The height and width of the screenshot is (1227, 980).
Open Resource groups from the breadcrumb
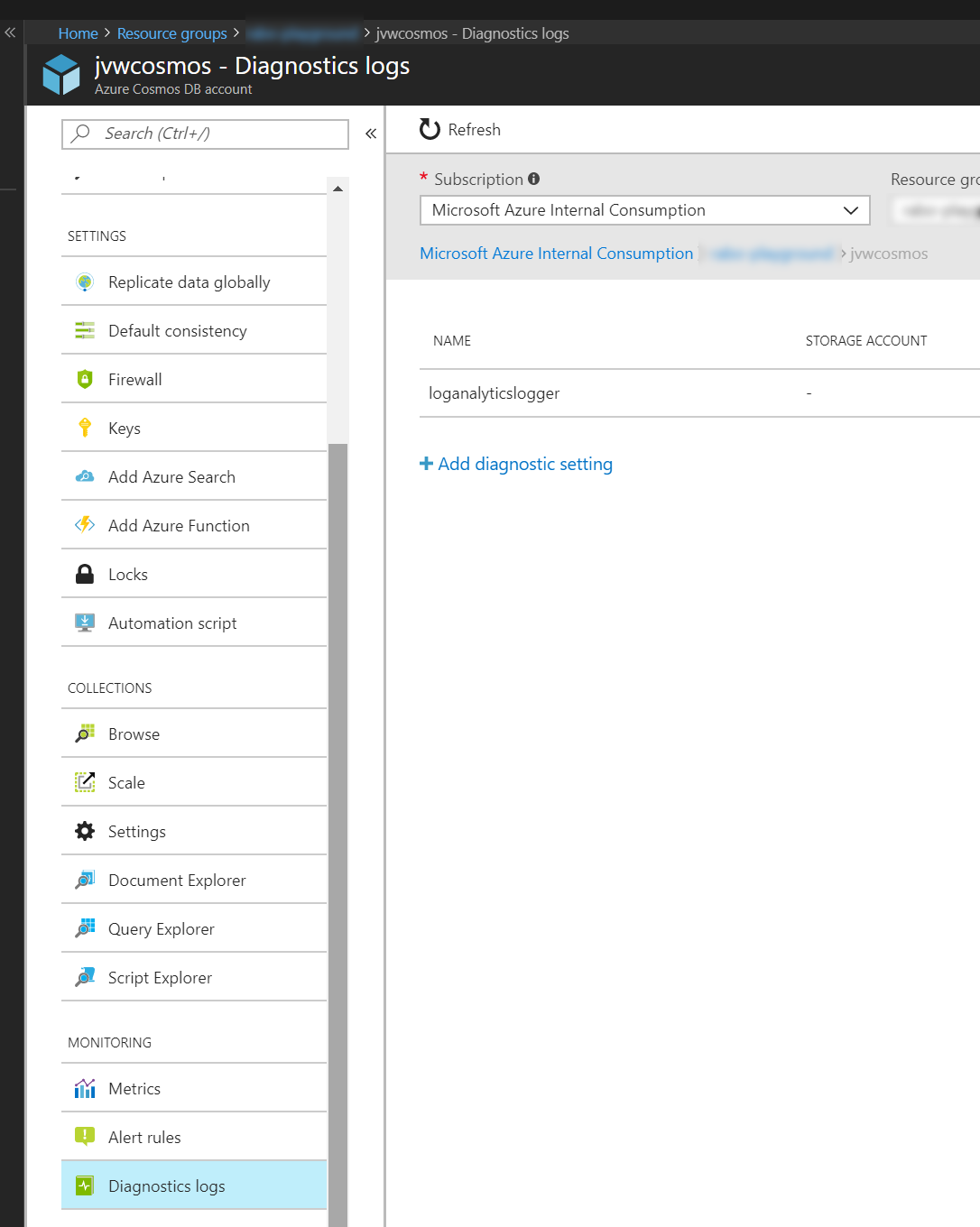pyautogui.click(x=171, y=32)
